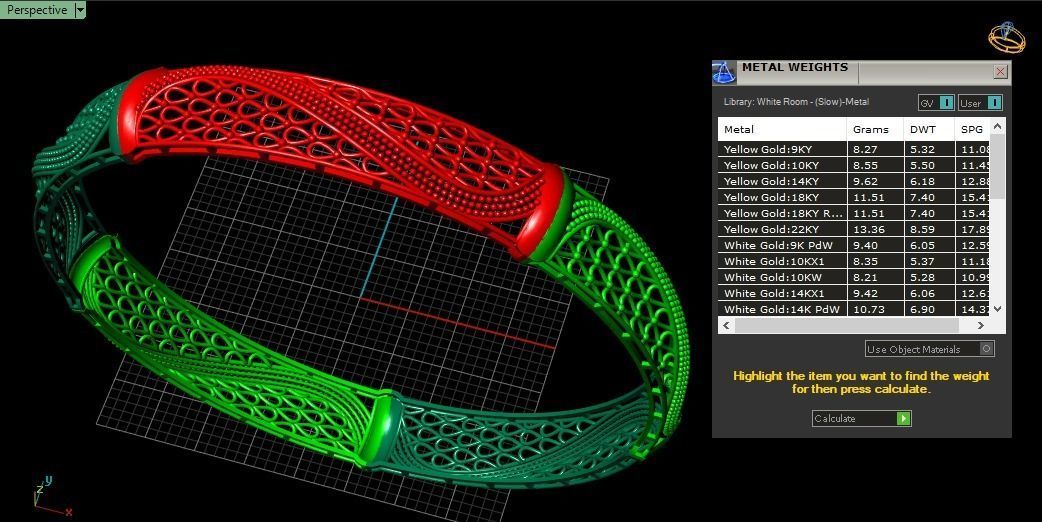Image resolution: width=1042 pixels, height=522 pixels.
Task: Click the 8.59 DWT cell
Action: pos(929,229)
